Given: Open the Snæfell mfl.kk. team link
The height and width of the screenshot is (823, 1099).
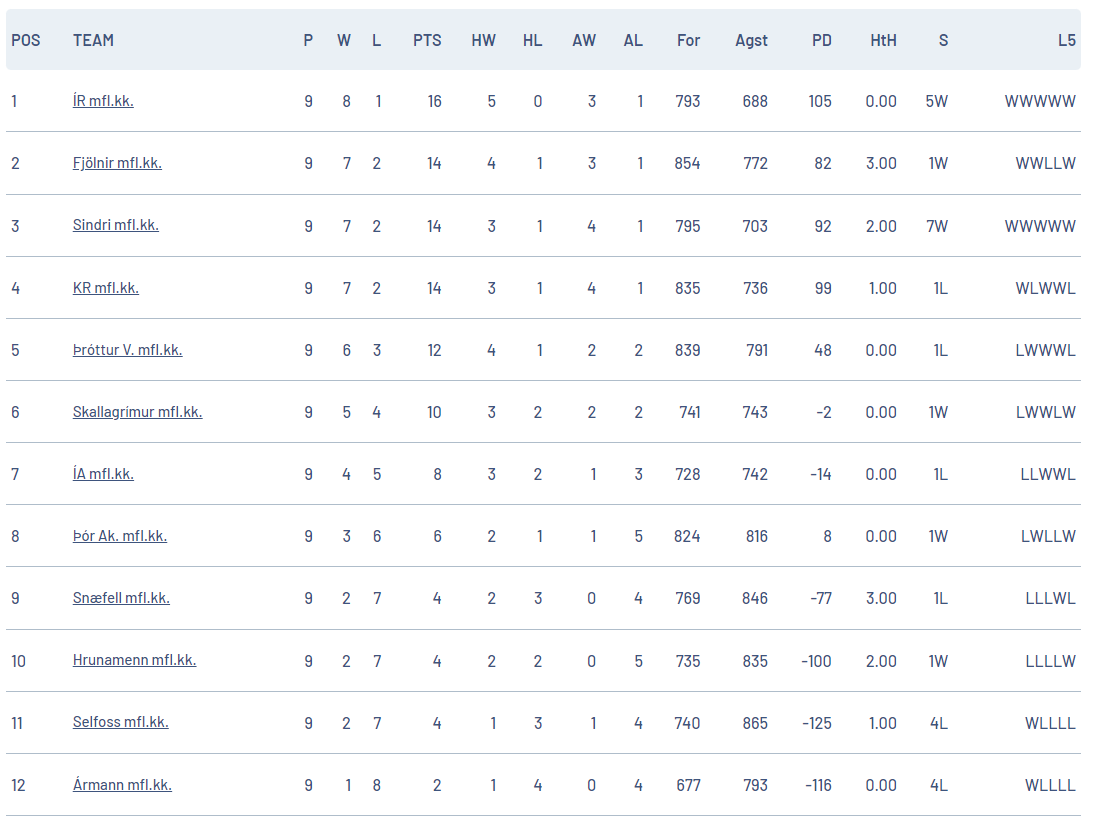Looking at the screenshot, I should 121,598.
